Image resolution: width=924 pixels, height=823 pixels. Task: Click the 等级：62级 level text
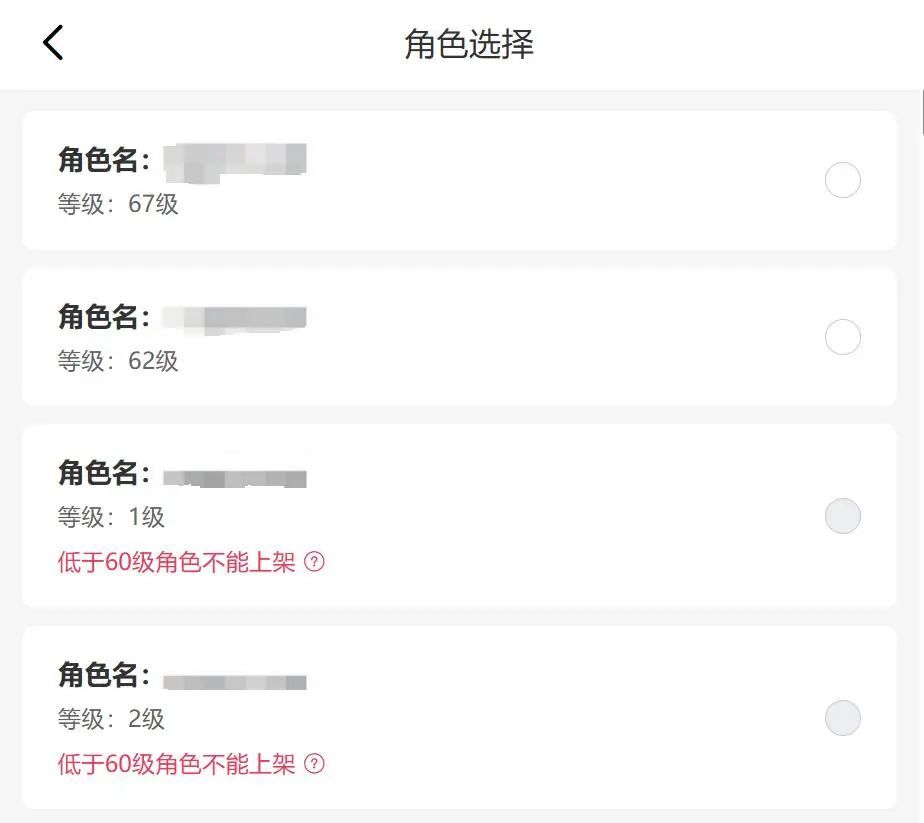tap(118, 361)
